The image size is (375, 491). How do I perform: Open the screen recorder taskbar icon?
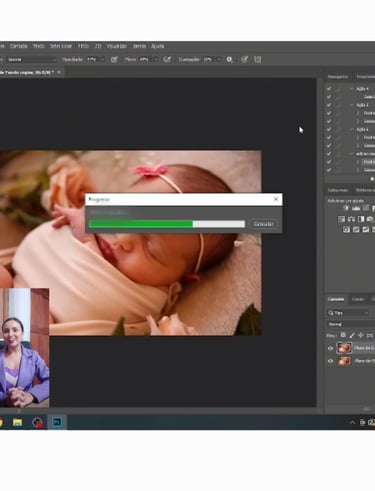(x=37, y=422)
